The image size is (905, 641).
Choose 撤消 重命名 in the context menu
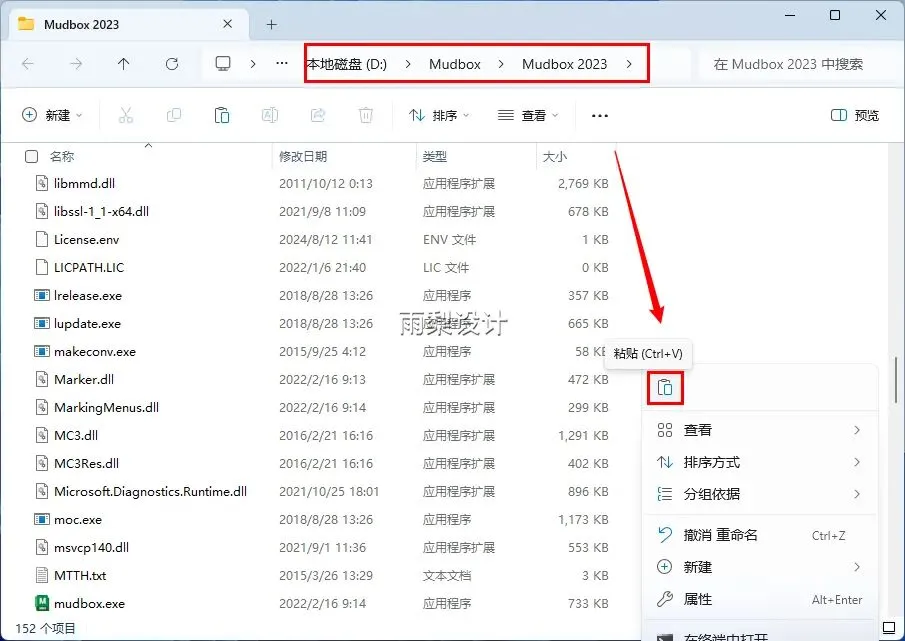point(760,535)
